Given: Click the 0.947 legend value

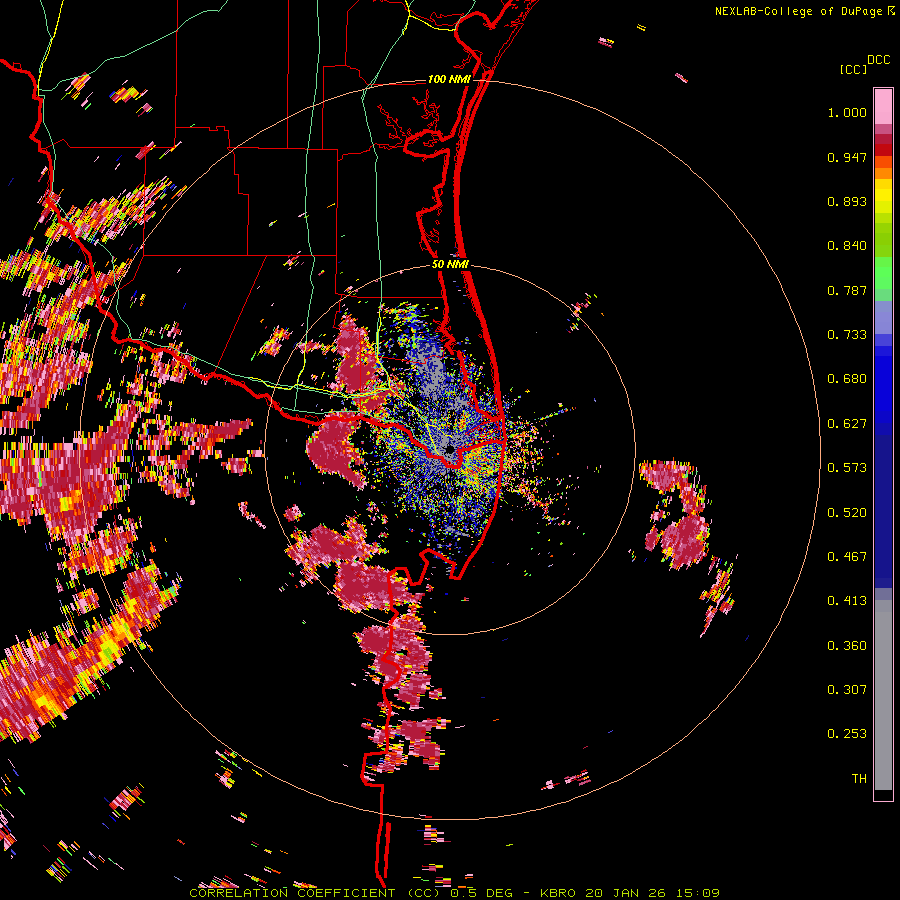Looking at the screenshot, I should [847, 157].
